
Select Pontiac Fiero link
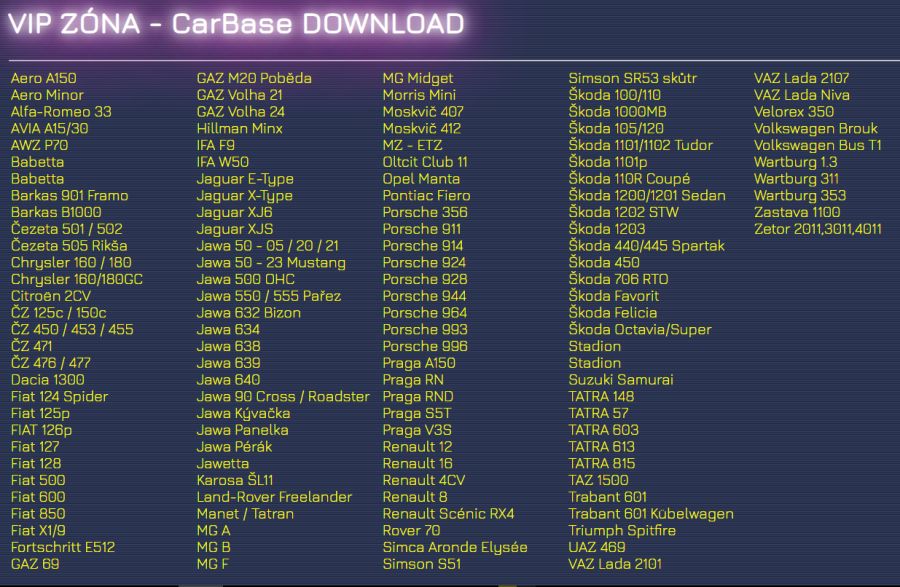pyautogui.click(x=426, y=195)
